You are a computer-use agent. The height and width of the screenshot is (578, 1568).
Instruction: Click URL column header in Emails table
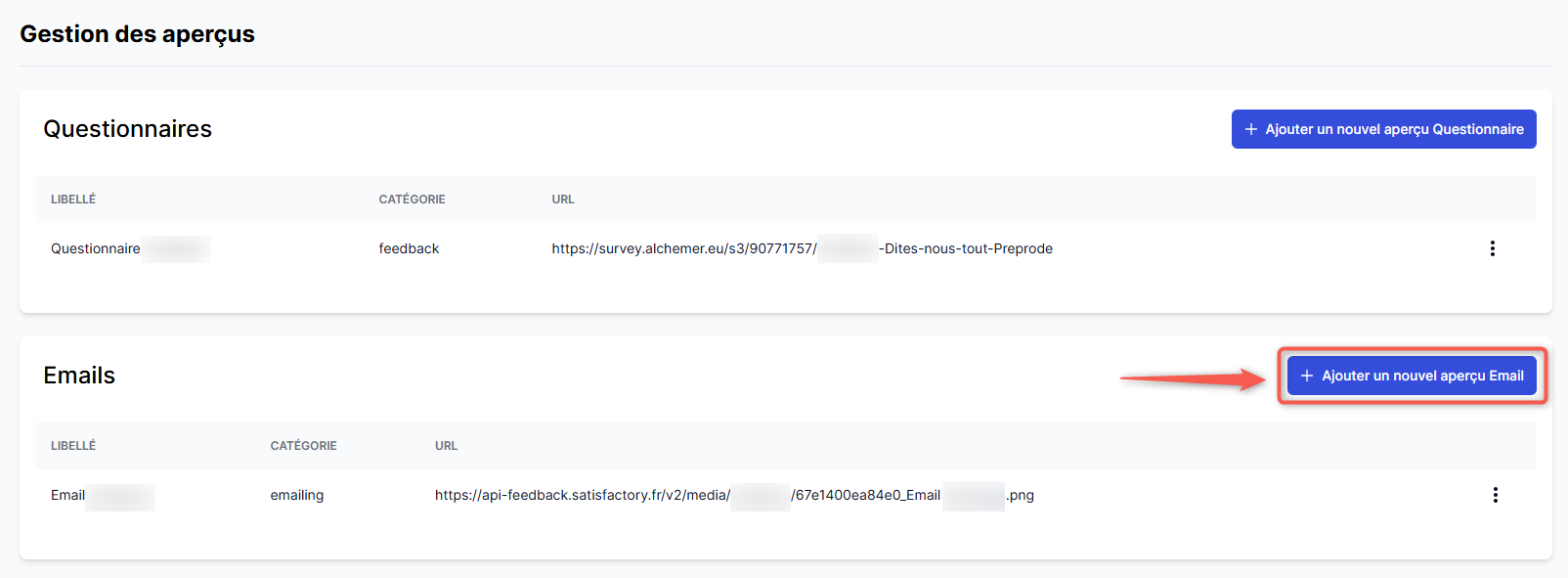[446, 446]
